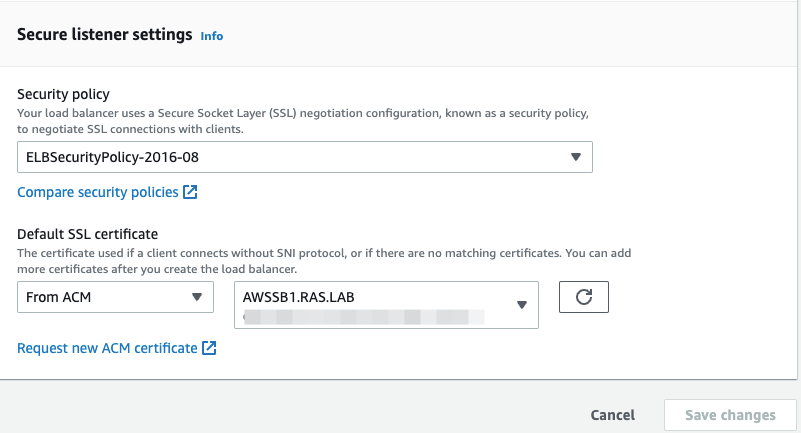Follow the Compare security policies link
Viewport: 801px width, 433px height.
coord(98,192)
